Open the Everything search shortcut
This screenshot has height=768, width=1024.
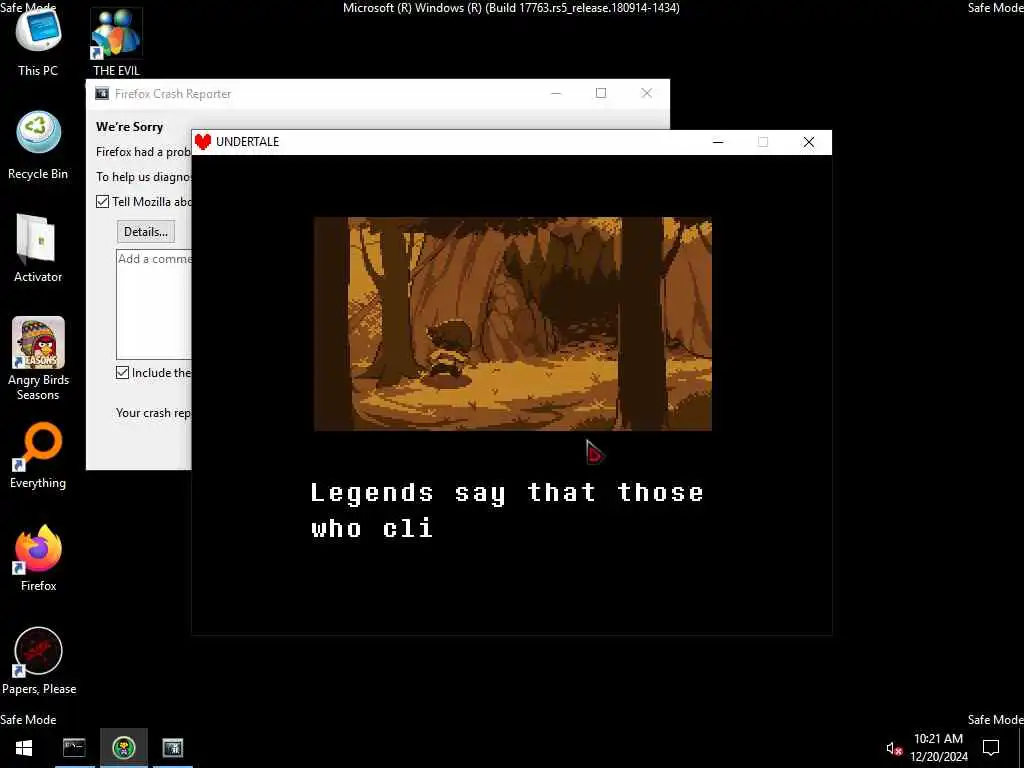tap(38, 456)
